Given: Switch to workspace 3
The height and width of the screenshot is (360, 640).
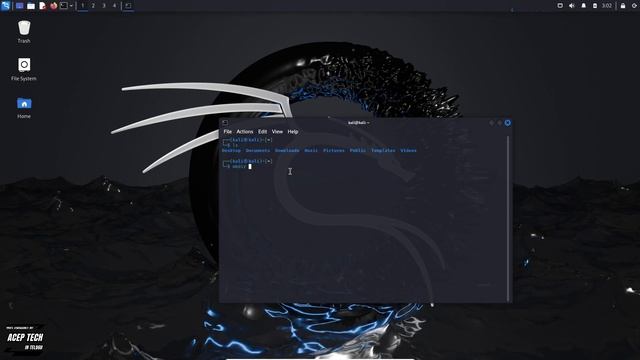Looking at the screenshot, I should pos(104,6).
